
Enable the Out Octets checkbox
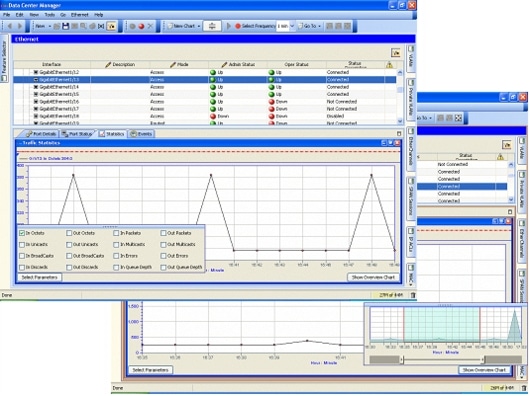pyautogui.click(x=69, y=233)
